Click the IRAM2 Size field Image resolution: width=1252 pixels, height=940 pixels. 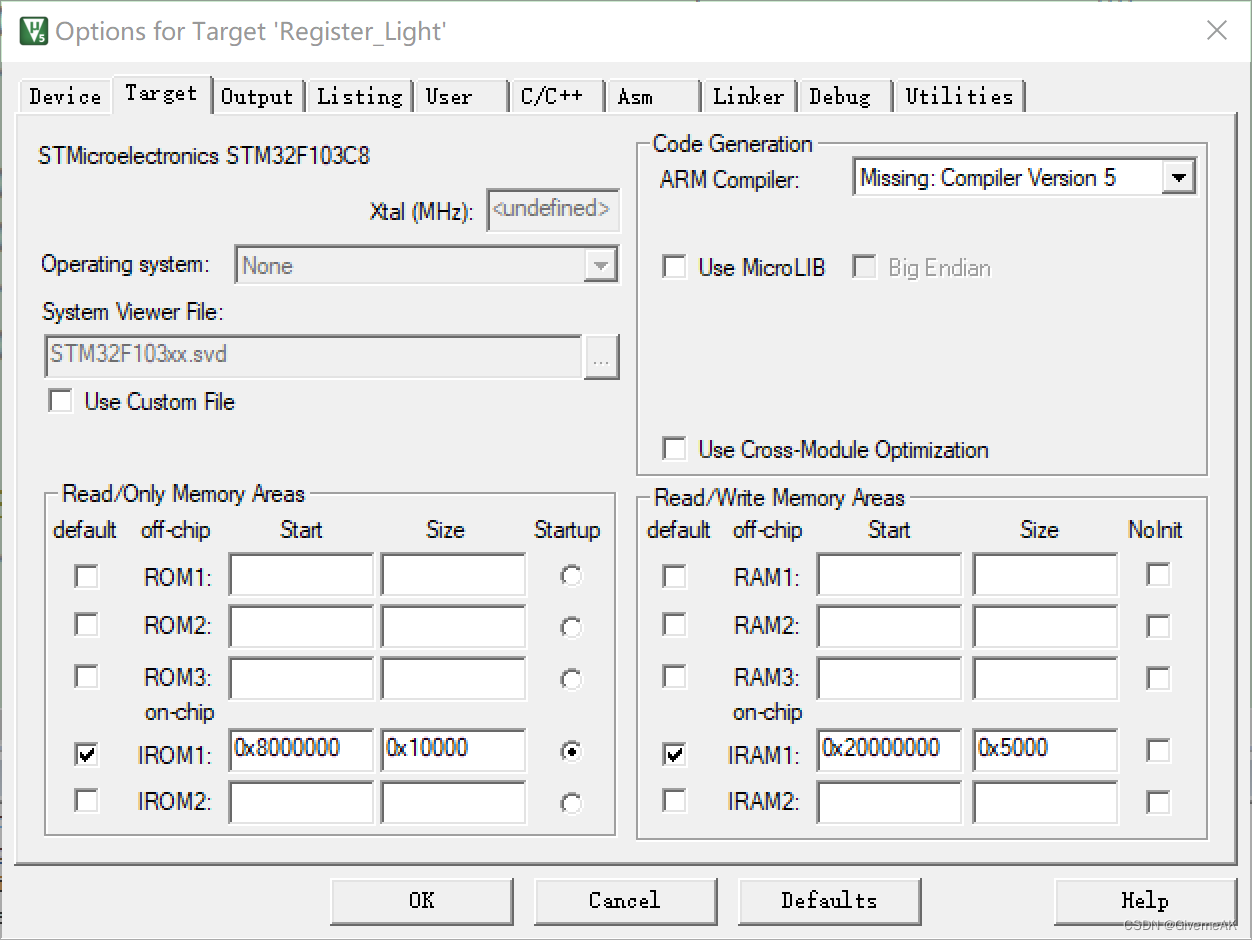point(1045,802)
